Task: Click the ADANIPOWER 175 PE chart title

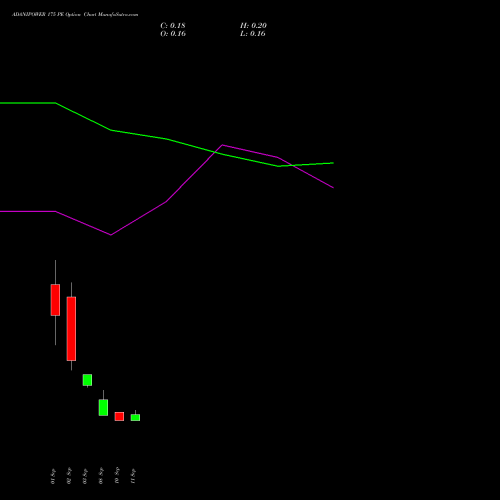Action: click(75, 15)
